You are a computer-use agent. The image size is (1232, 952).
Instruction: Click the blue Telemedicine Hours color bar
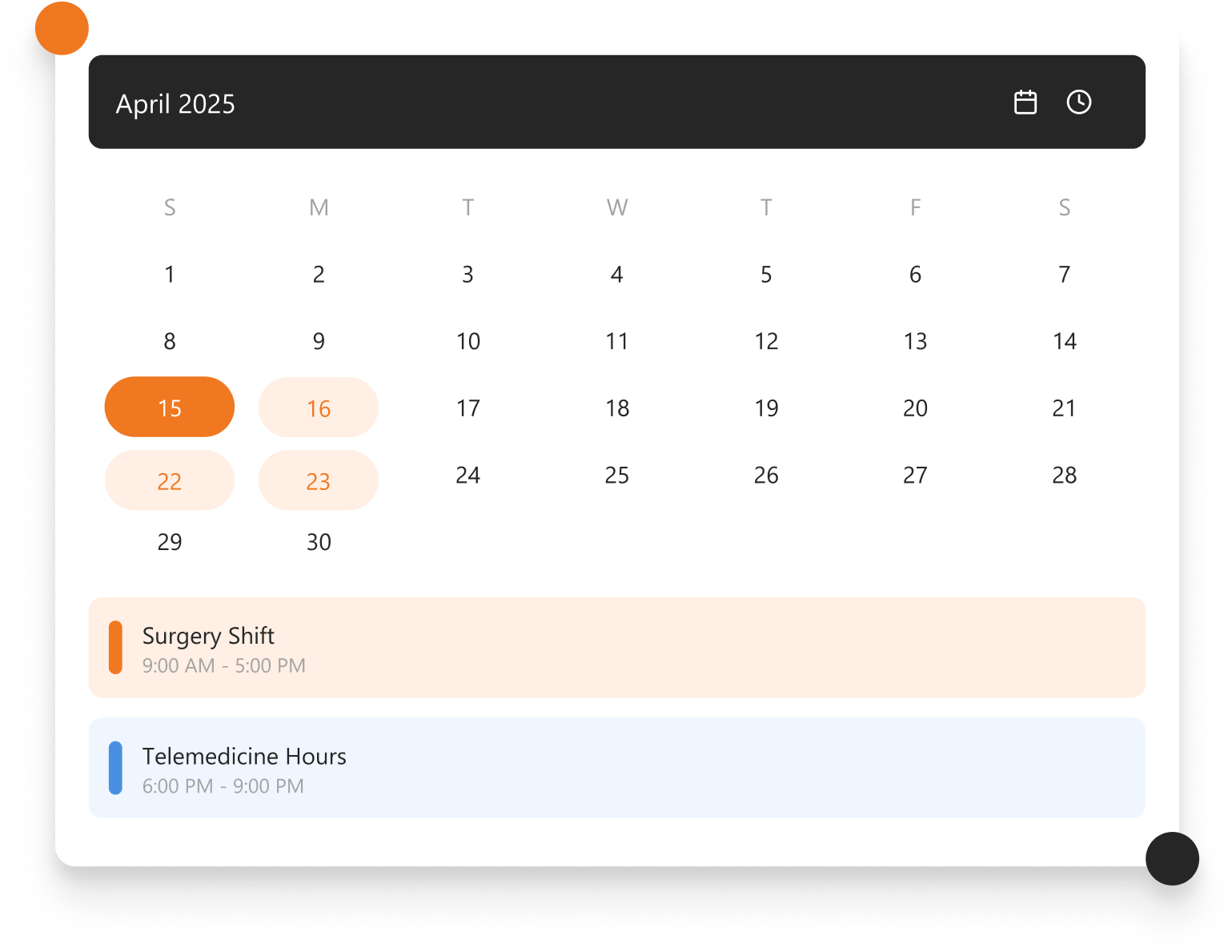point(116,769)
